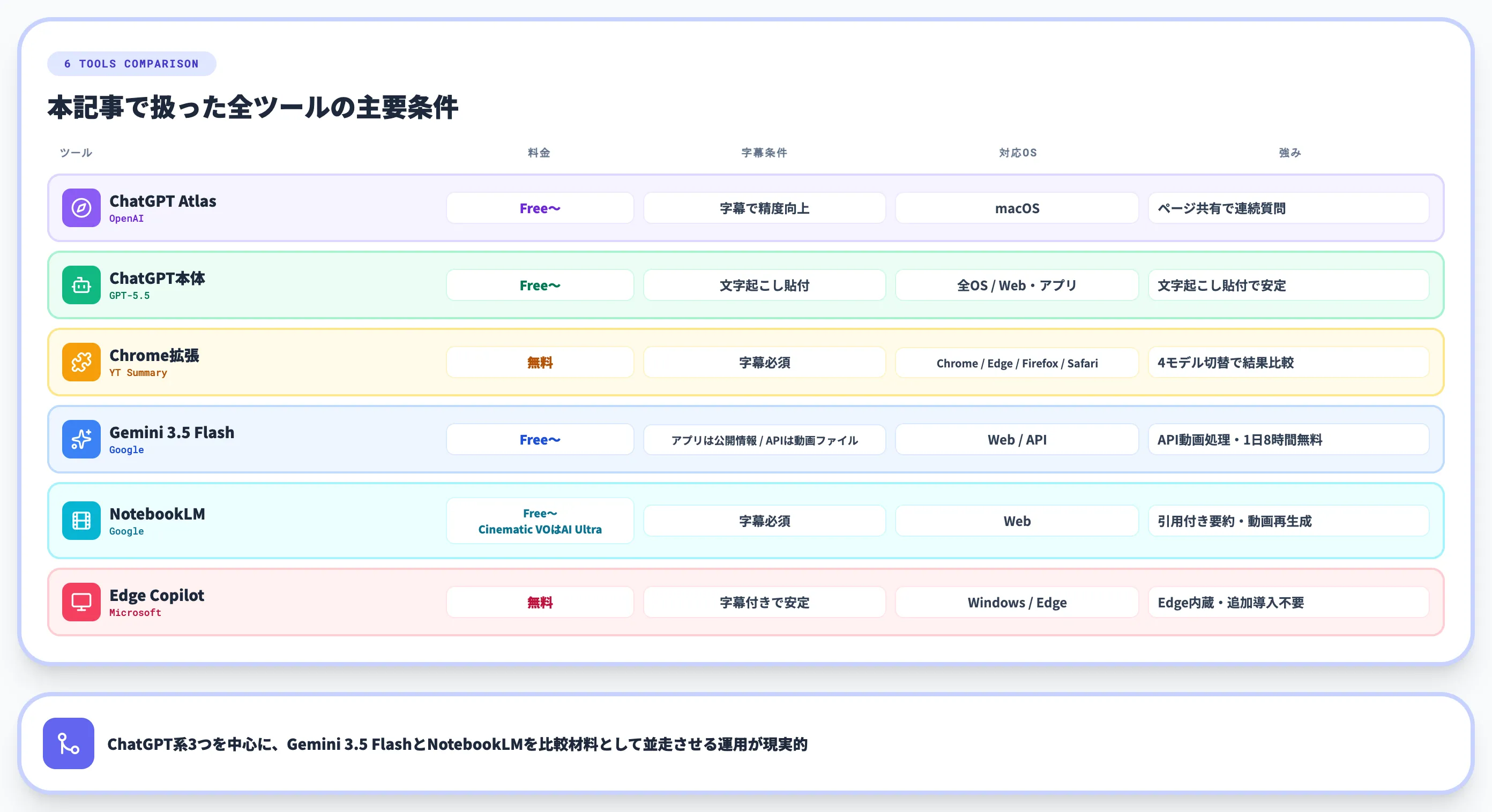The width and height of the screenshot is (1492, 812).
Task: Click the OpenAI label under ChatGPT Atlas
Action: (126, 219)
